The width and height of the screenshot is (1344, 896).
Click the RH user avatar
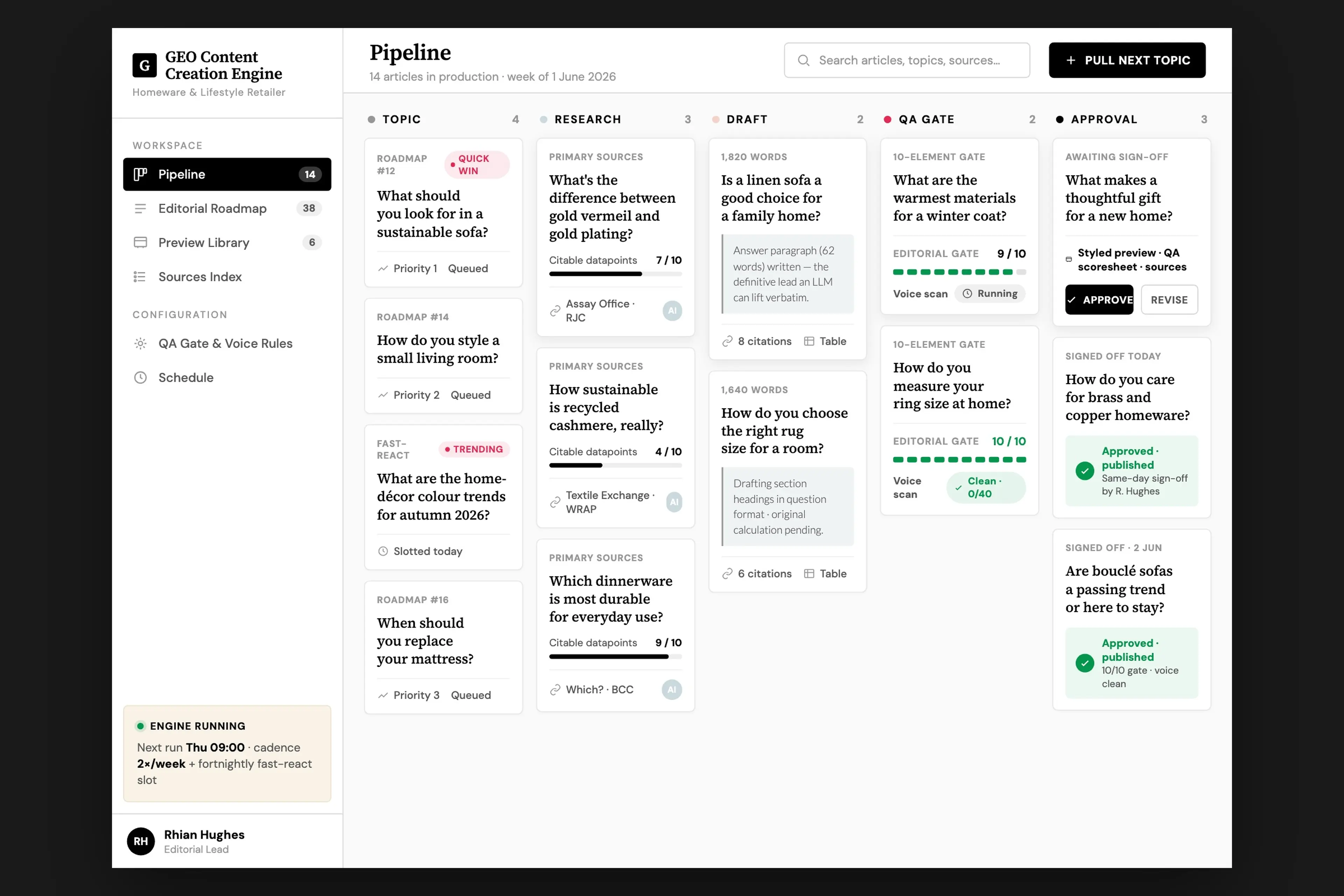[x=141, y=841]
